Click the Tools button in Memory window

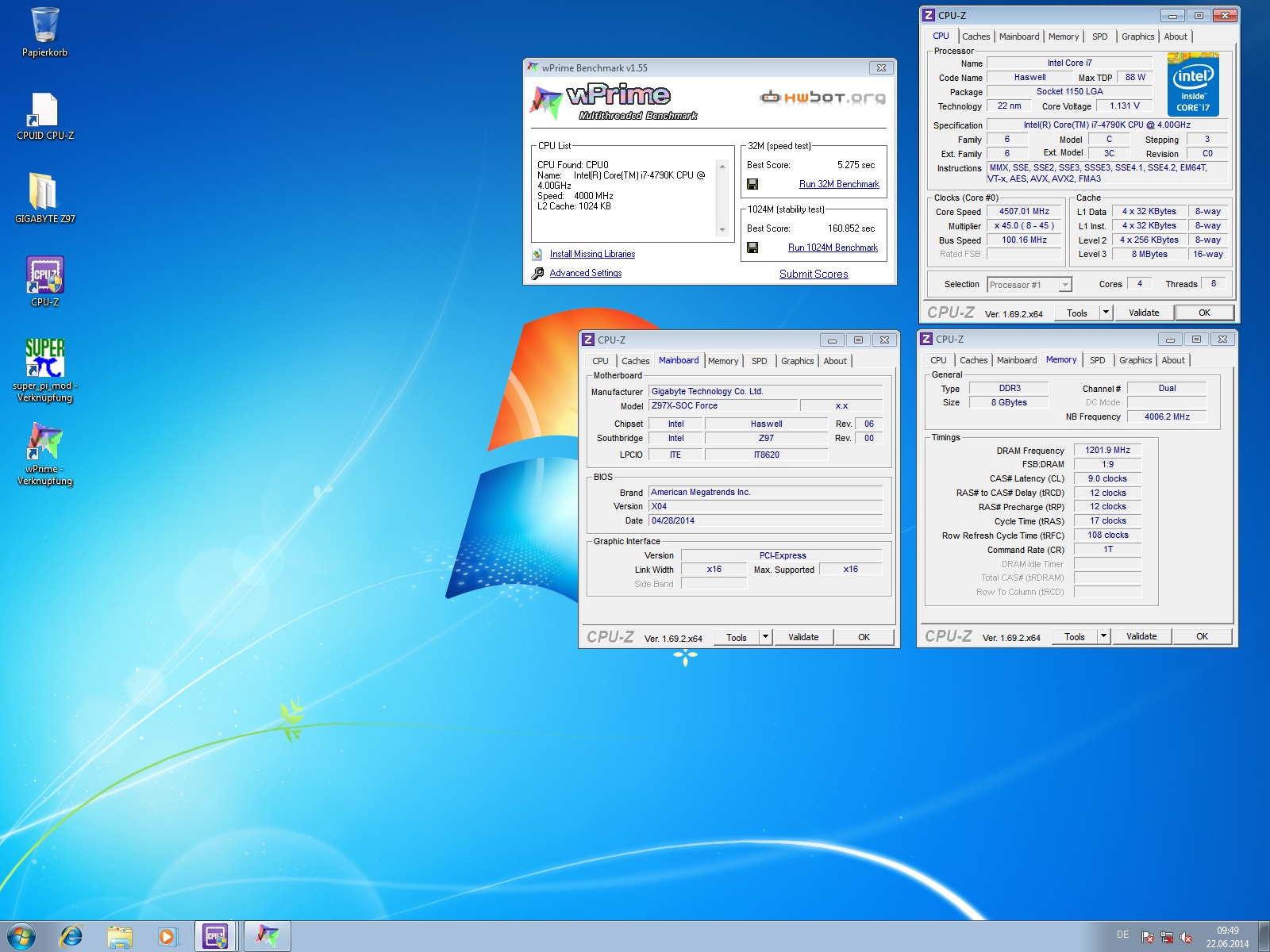(x=1075, y=636)
